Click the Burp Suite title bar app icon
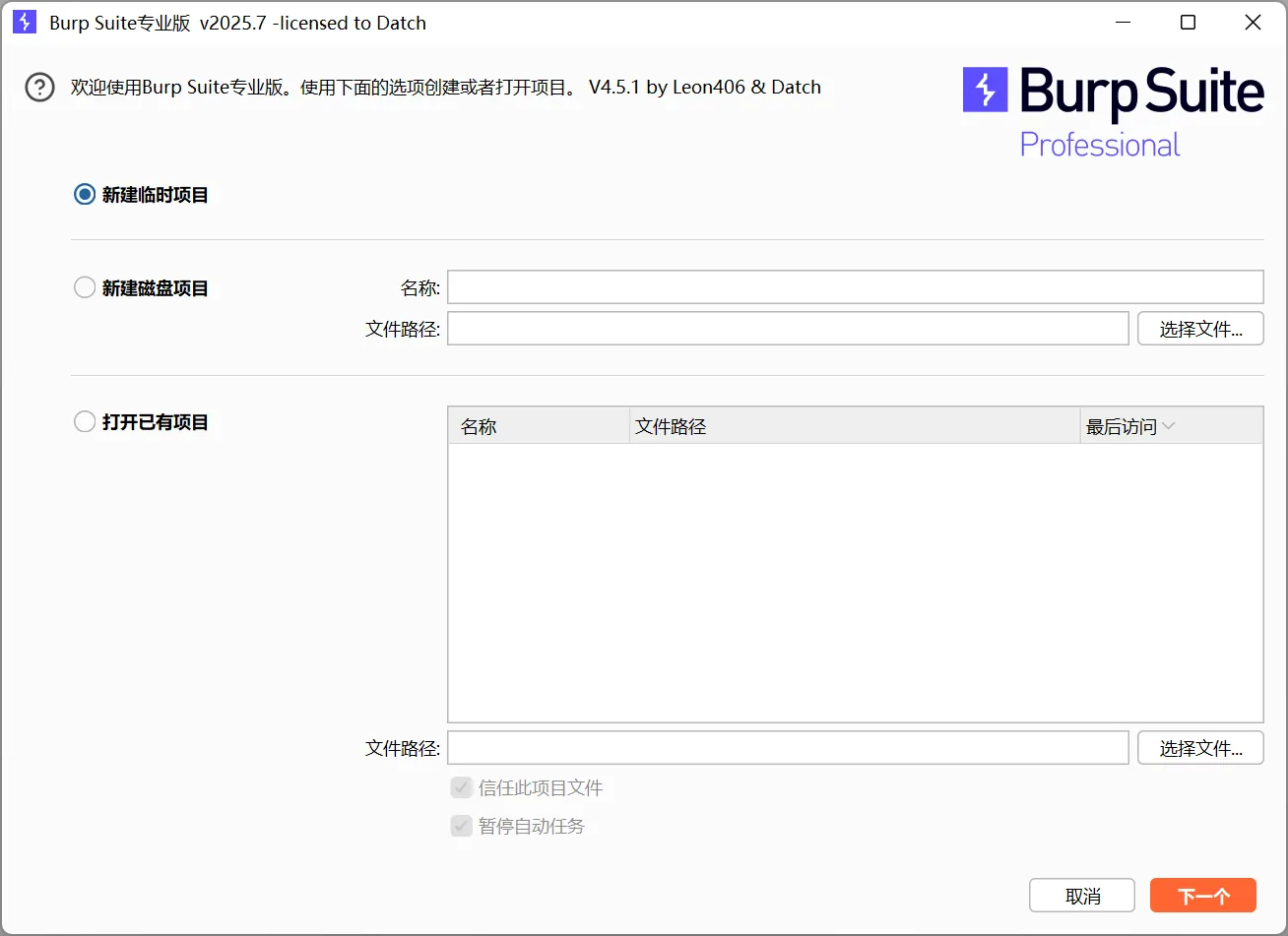The image size is (1288, 936). coord(25,23)
